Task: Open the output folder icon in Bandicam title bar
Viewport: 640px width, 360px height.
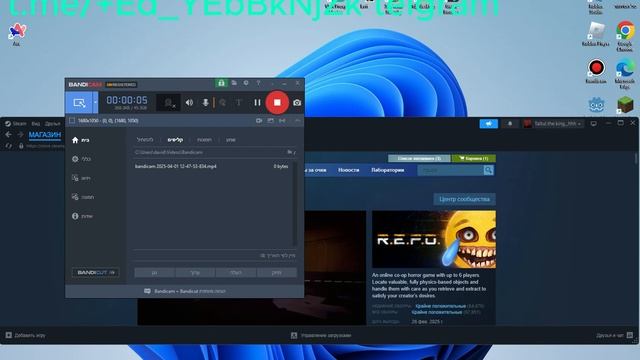Action: 234,83
